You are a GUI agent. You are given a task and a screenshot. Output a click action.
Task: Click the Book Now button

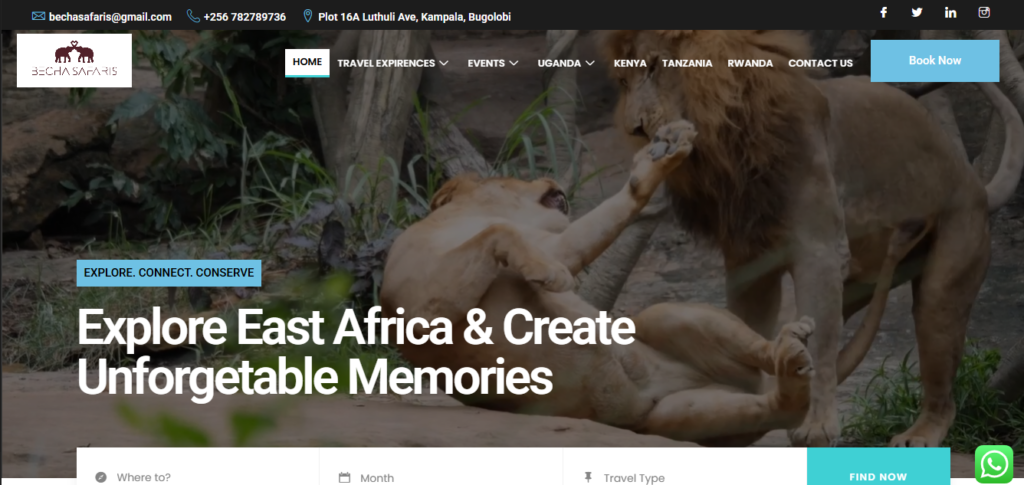(x=935, y=61)
